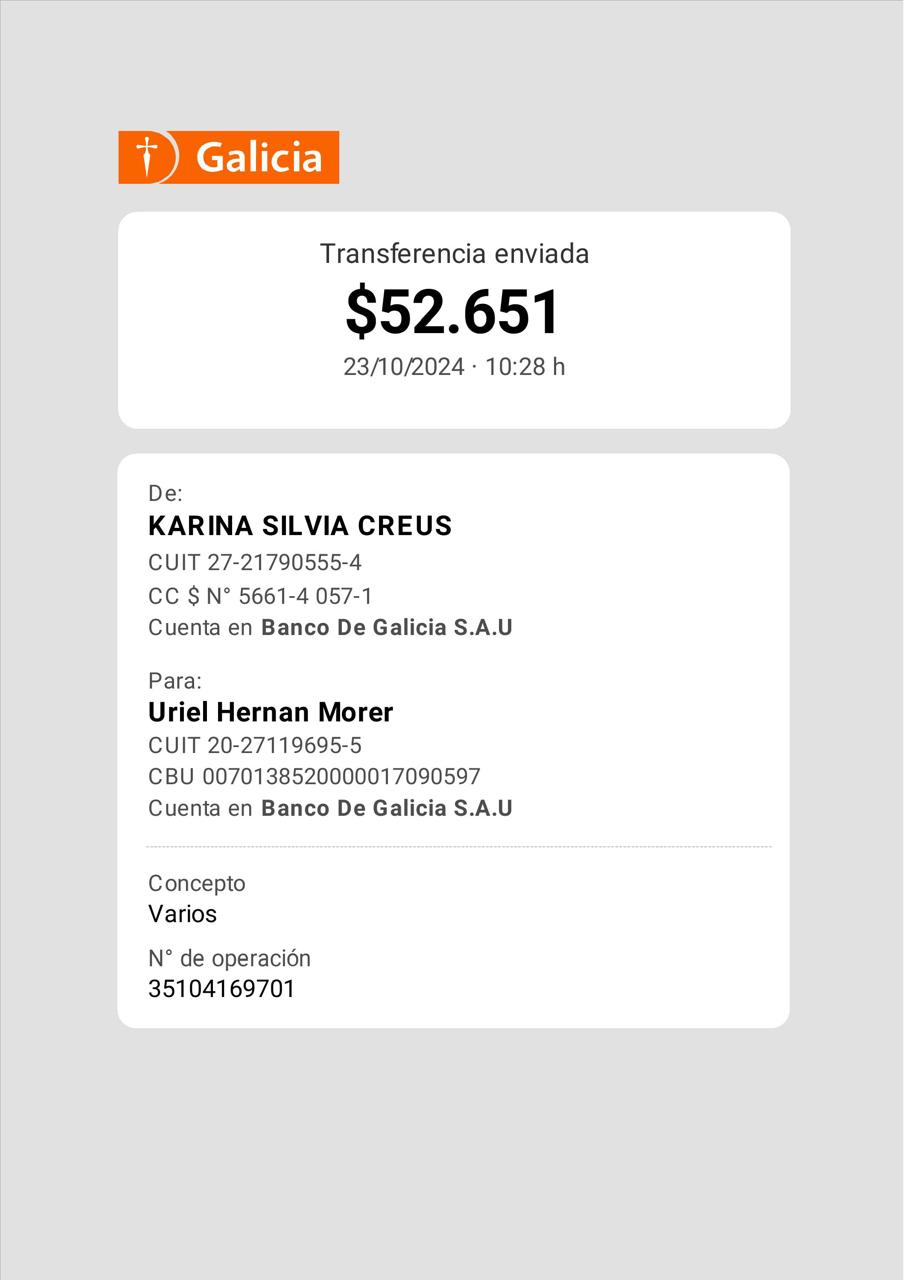Click the recipient's Banco De Galicia S.A.U text

387,808
